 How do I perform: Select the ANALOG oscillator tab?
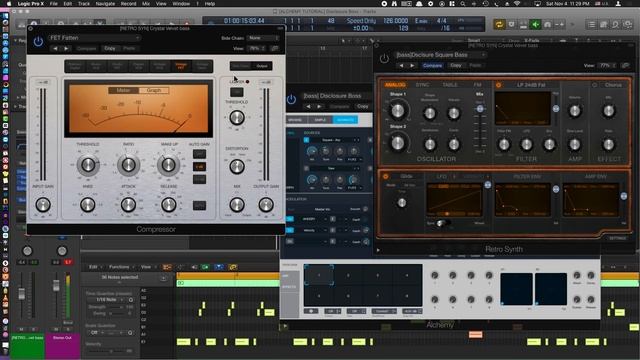coord(395,85)
